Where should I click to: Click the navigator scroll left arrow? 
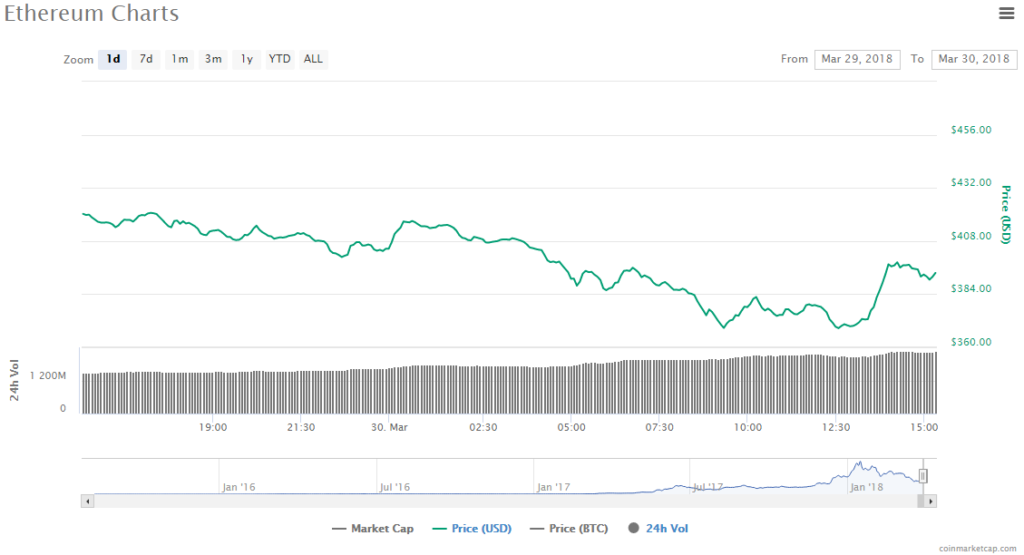[87, 500]
